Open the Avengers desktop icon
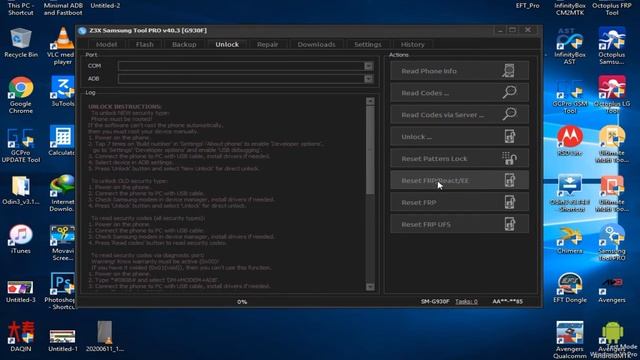 tap(611, 290)
